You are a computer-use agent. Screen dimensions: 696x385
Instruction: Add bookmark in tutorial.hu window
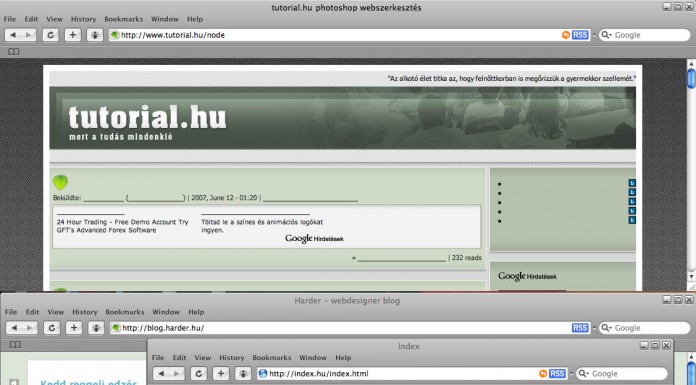(73, 35)
